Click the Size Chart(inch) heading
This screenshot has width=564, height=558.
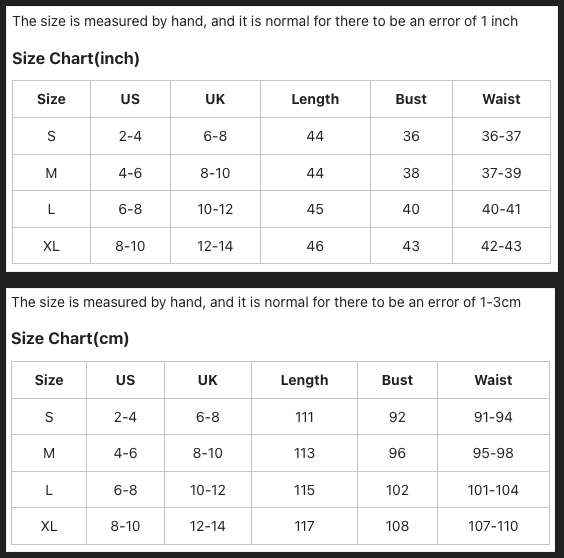pyautogui.click(x=76, y=58)
